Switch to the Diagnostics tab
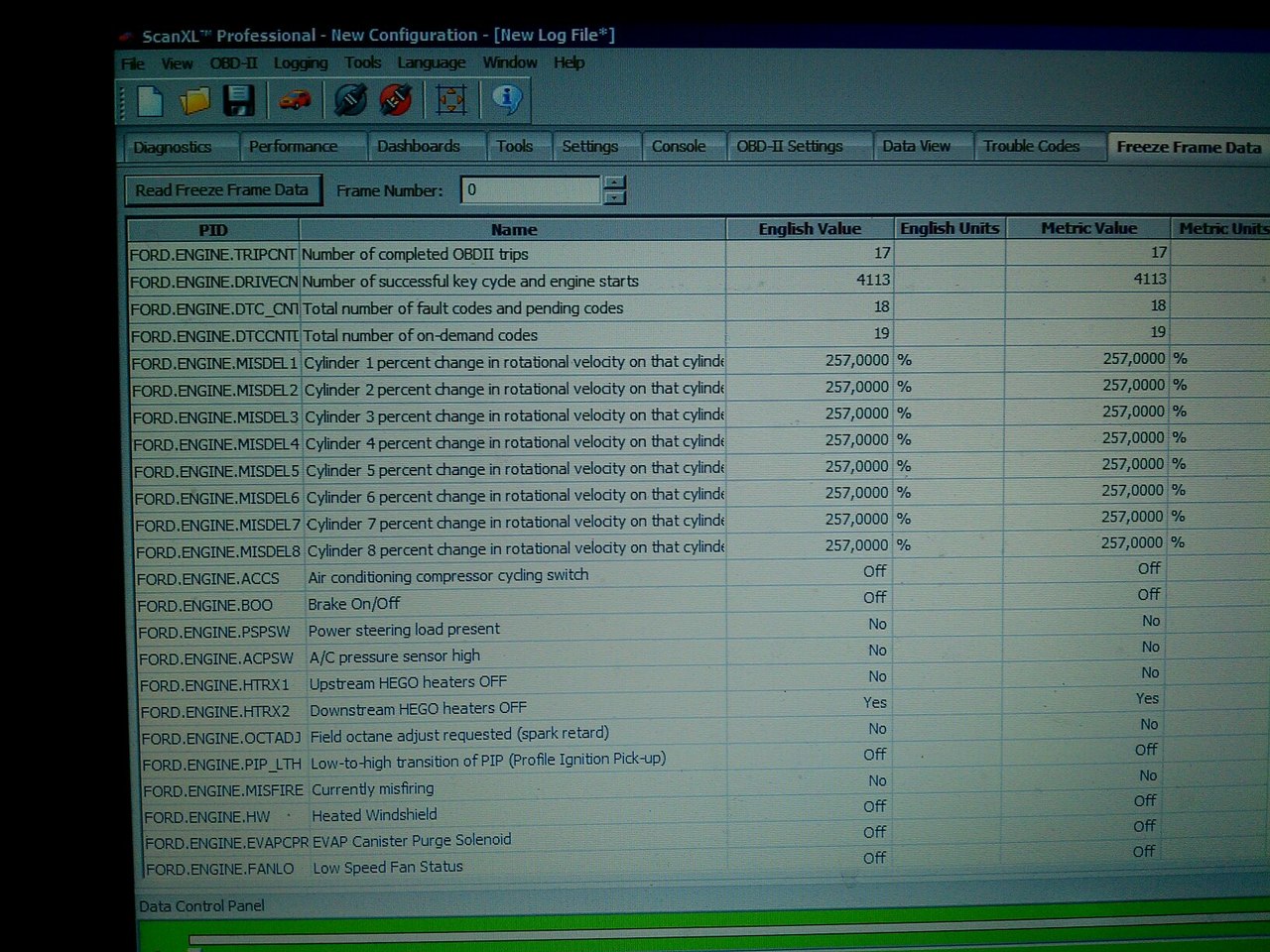 tap(180, 147)
